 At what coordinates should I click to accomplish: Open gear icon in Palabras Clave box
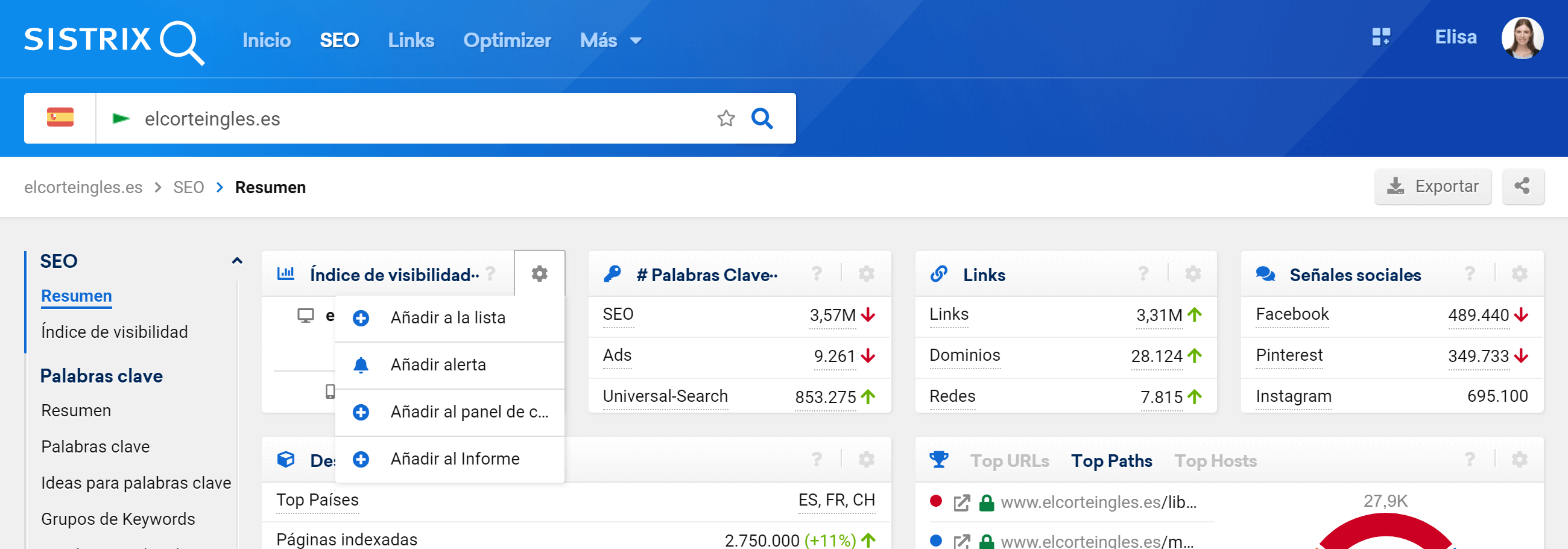pos(866,274)
